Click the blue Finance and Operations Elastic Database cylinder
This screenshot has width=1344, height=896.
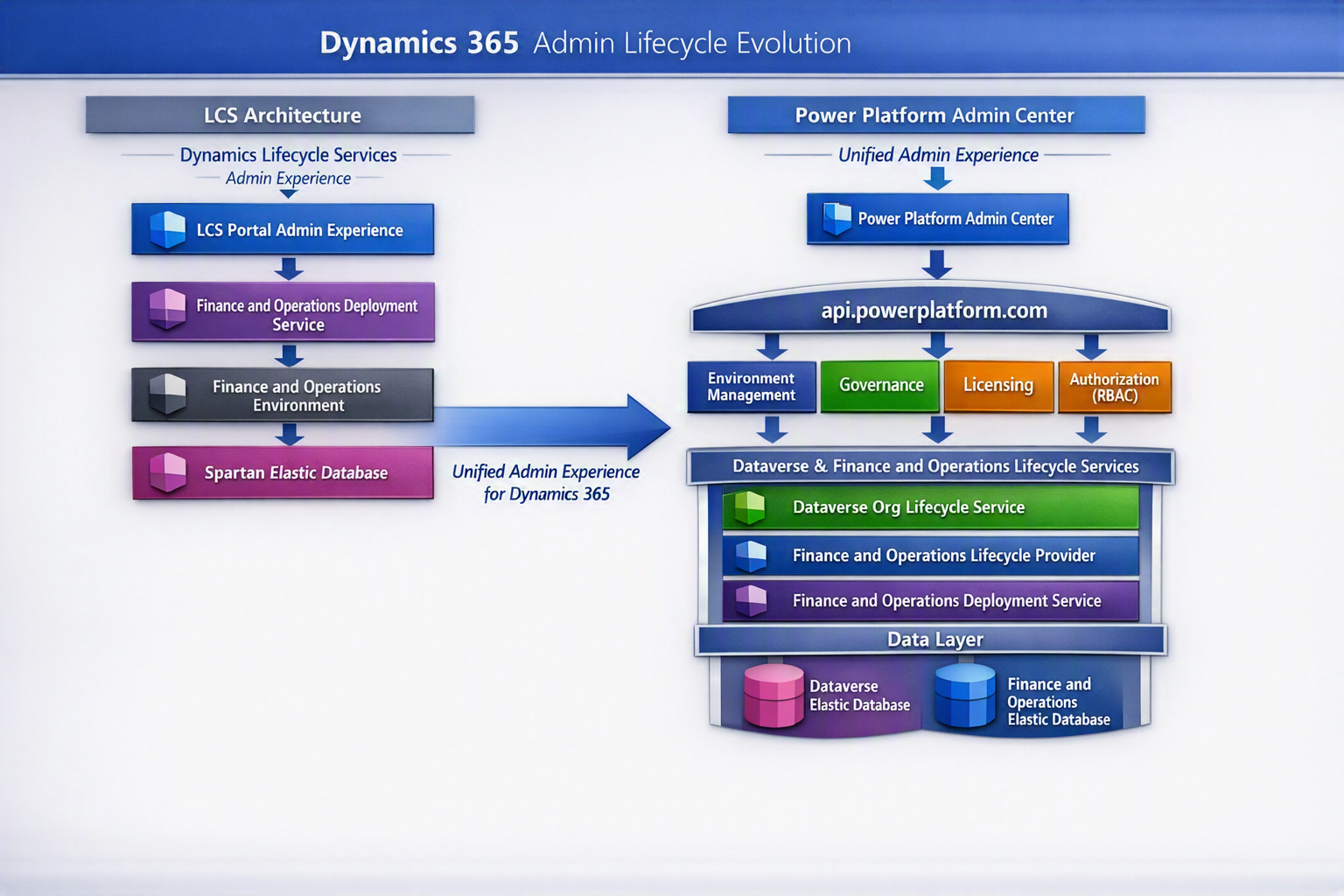click(964, 696)
